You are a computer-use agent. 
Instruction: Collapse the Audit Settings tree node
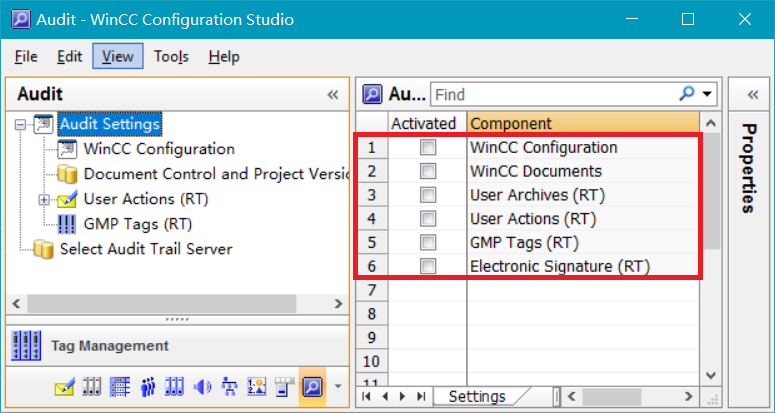click(x=21, y=125)
